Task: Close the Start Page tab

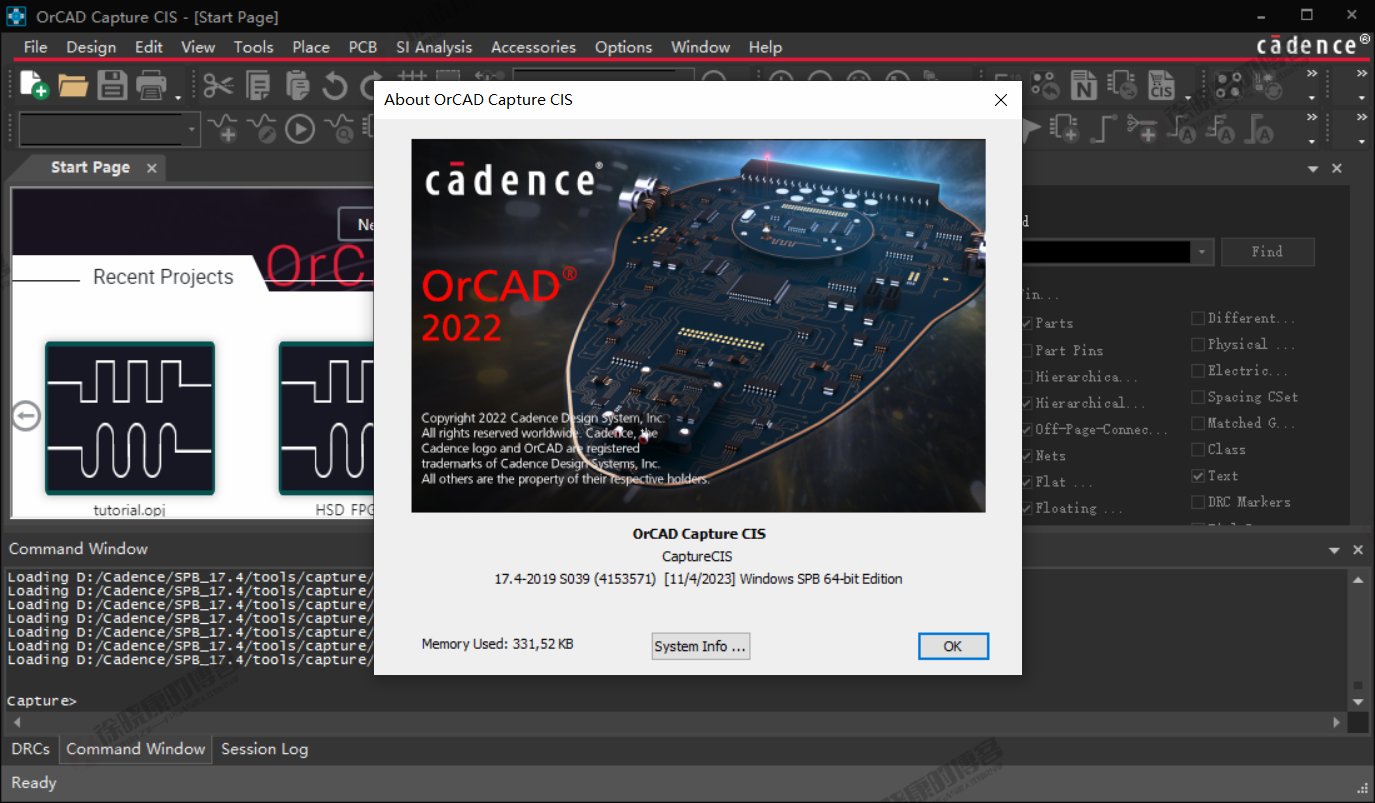Action: pyautogui.click(x=152, y=168)
